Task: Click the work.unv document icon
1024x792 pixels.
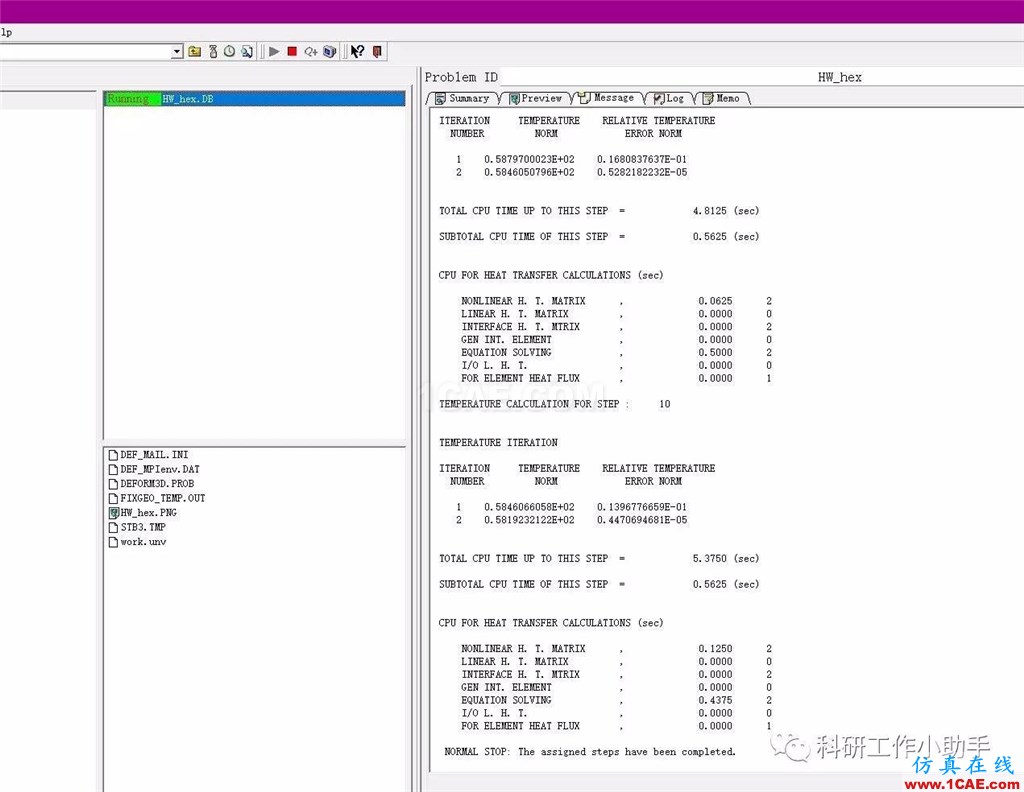Action: tap(114, 542)
